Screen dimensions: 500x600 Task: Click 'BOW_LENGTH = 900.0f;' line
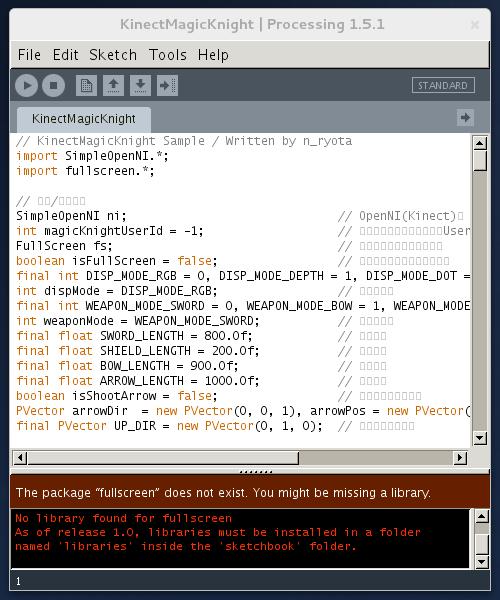(127, 366)
